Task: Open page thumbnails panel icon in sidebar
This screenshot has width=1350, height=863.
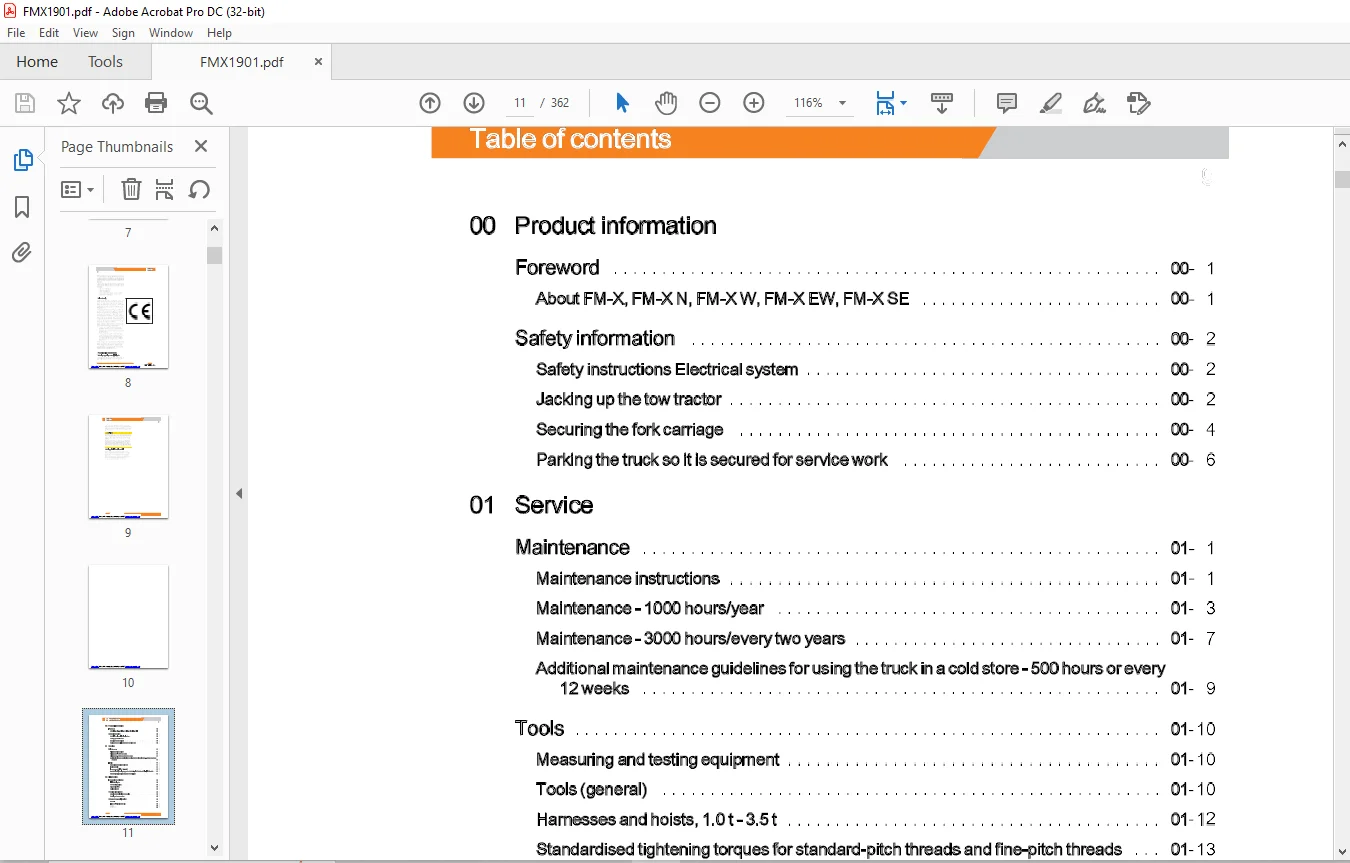Action: pyautogui.click(x=22, y=160)
